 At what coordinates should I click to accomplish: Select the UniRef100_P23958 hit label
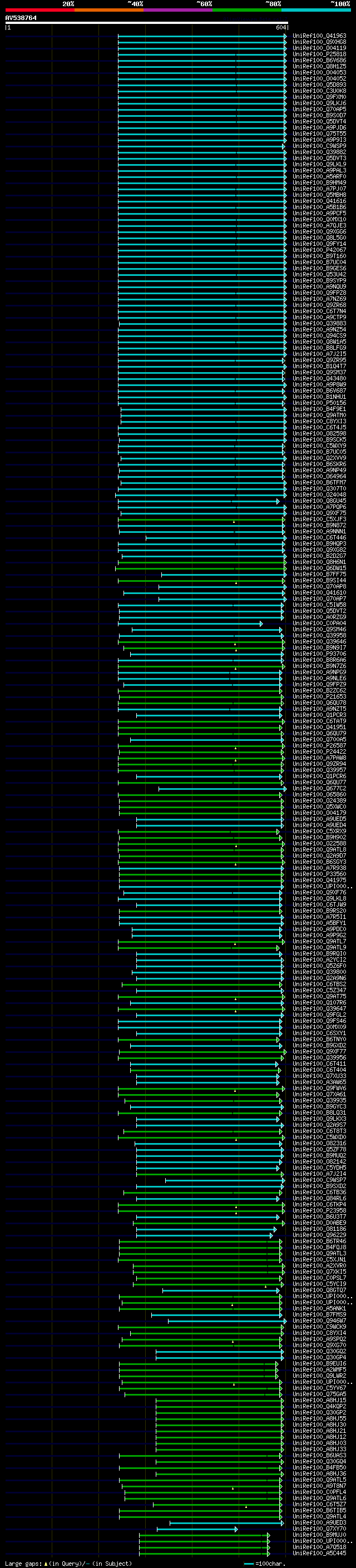[x=319, y=1211]
